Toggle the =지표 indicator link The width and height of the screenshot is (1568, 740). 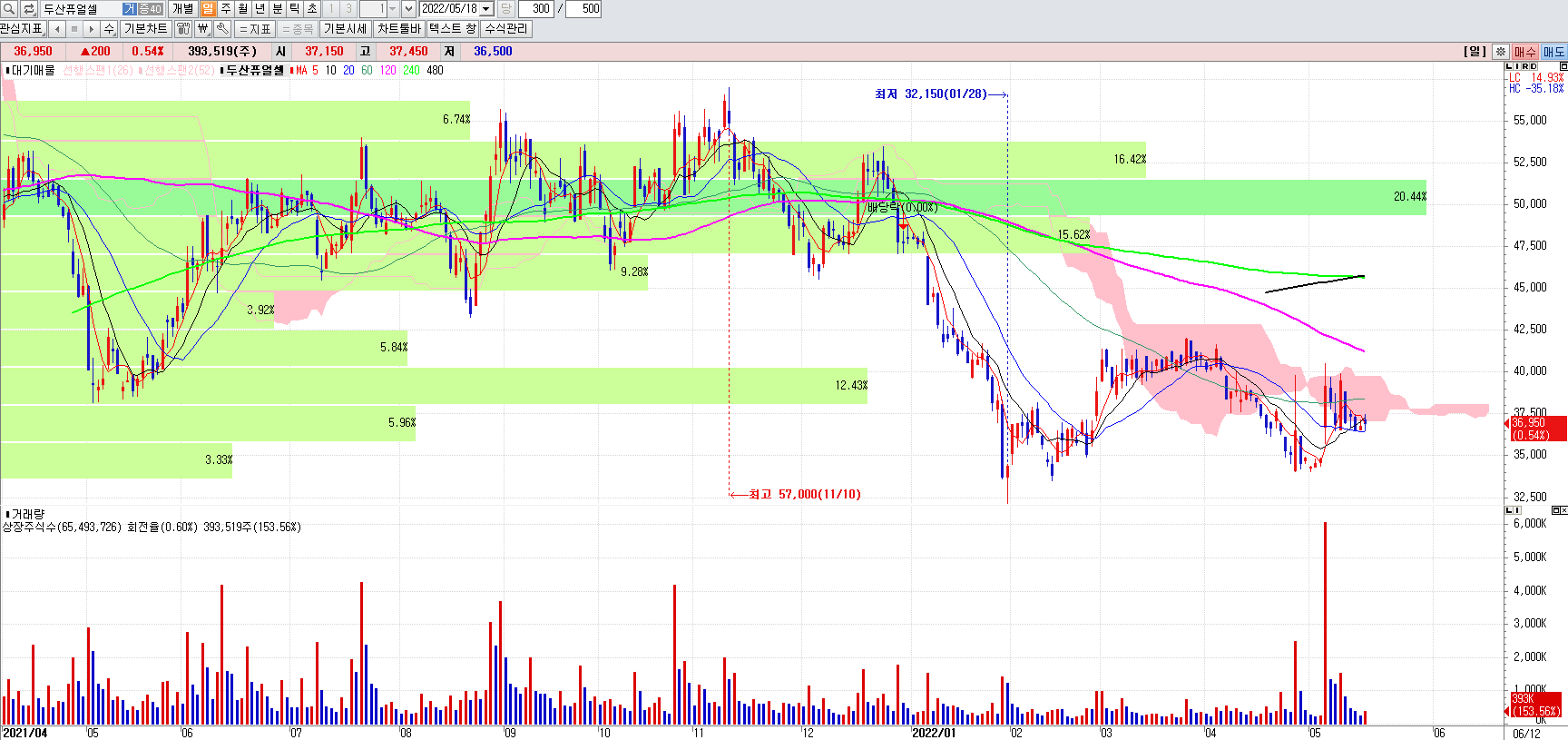point(255,29)
